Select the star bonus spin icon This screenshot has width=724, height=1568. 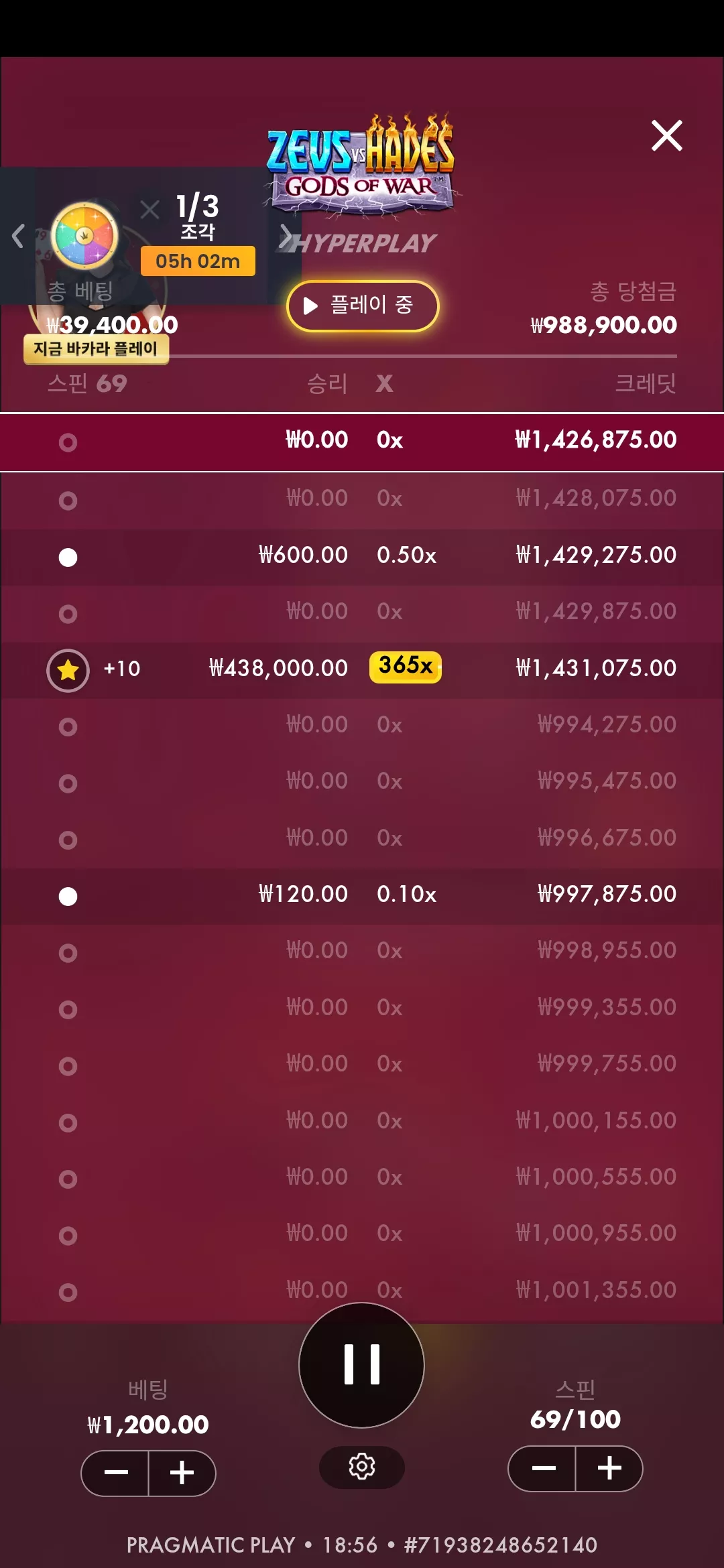[68, 670]
